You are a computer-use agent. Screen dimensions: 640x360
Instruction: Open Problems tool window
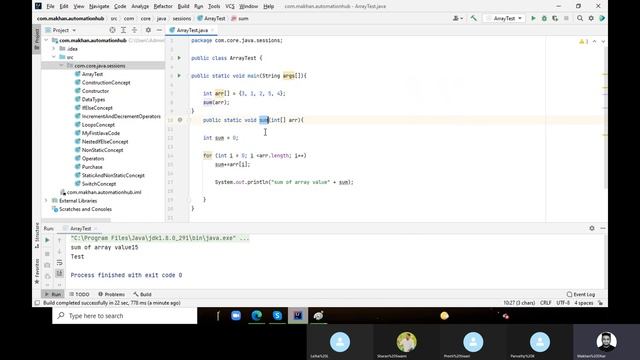(111, 294)
